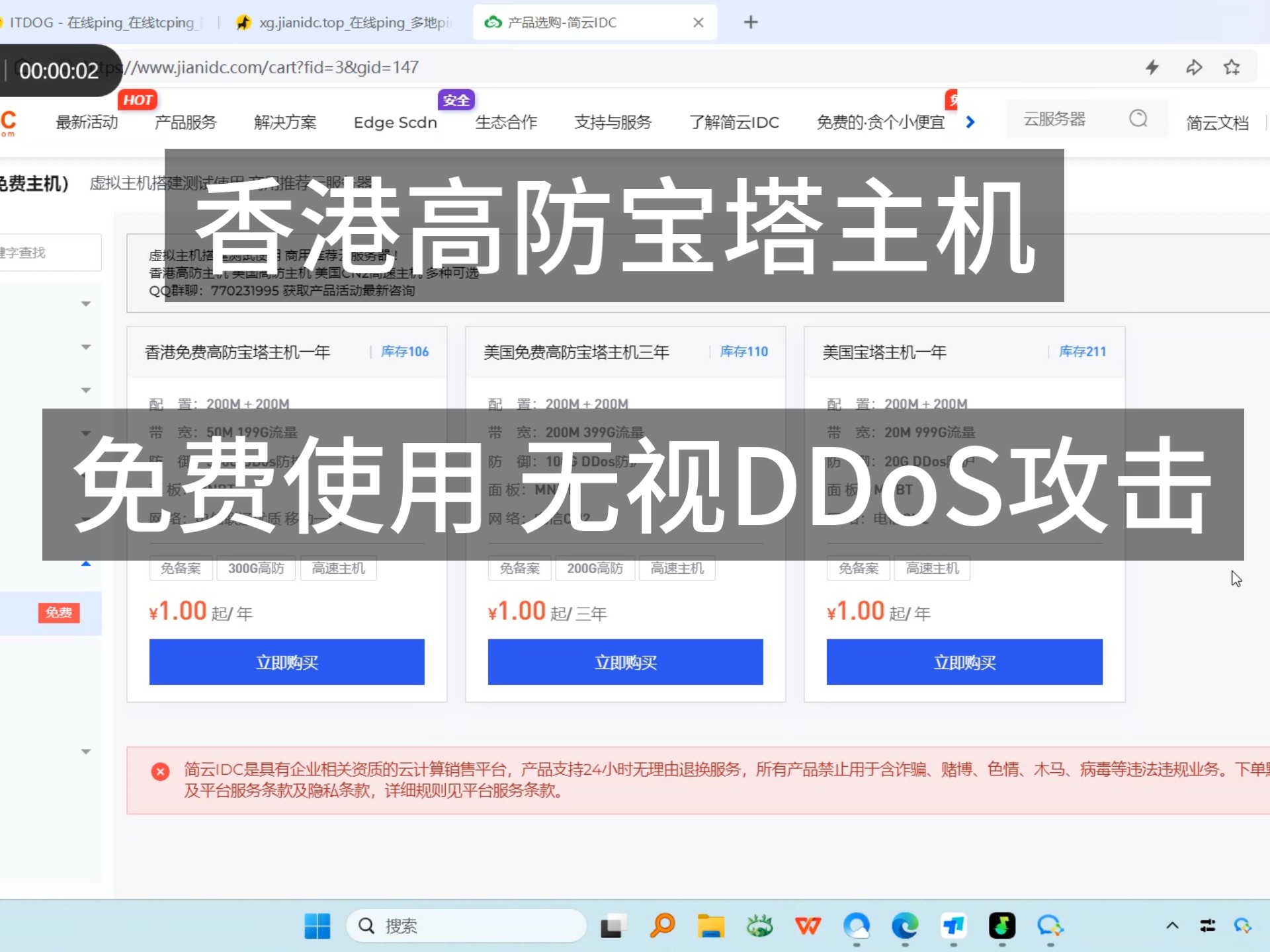Image resolution: width=1270 pixels, height=952 pixels.
Task: Show hidden icons in the system tray
Action: (x=1172, y=926)
